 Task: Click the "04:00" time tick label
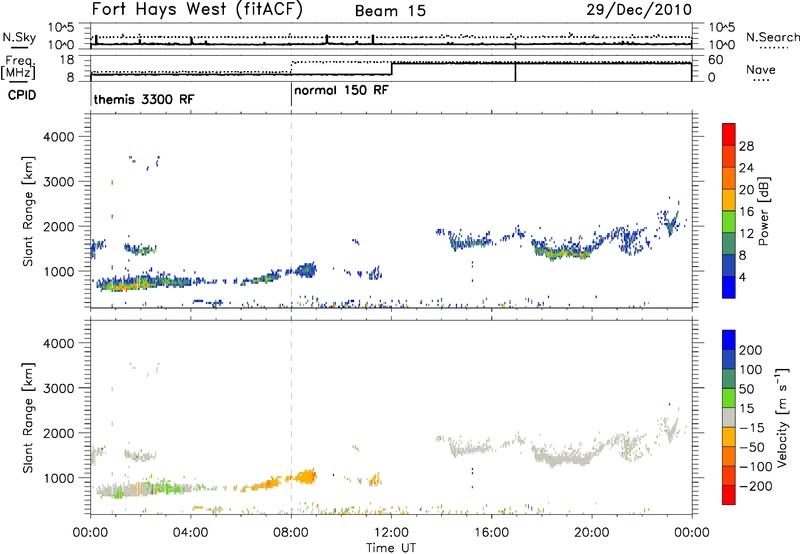pyautogui.click(x=190, y=533)
